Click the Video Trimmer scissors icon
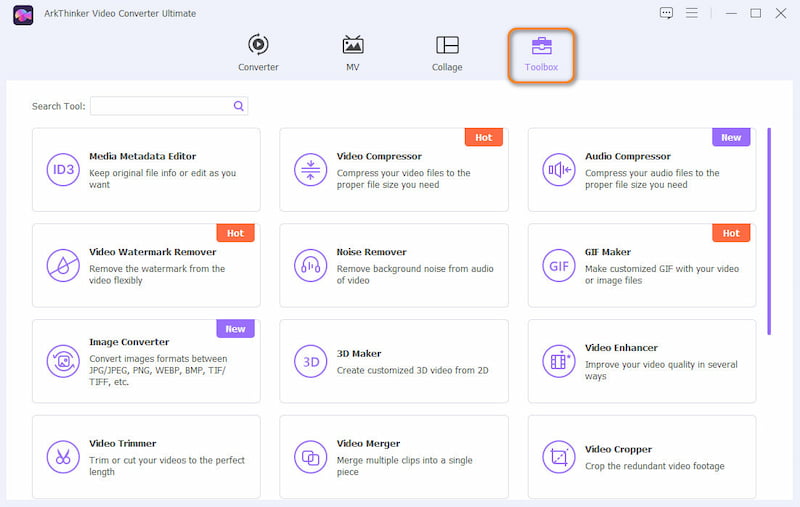800x507 pixels. click(63, 457)
